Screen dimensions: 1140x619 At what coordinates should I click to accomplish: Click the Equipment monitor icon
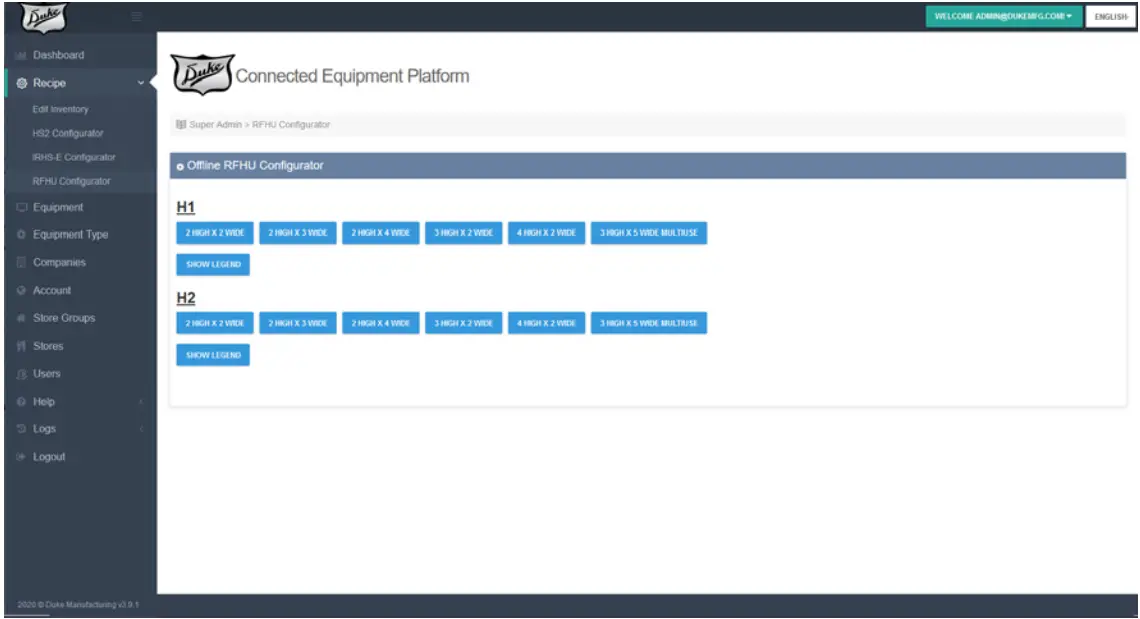coord(22,207)
